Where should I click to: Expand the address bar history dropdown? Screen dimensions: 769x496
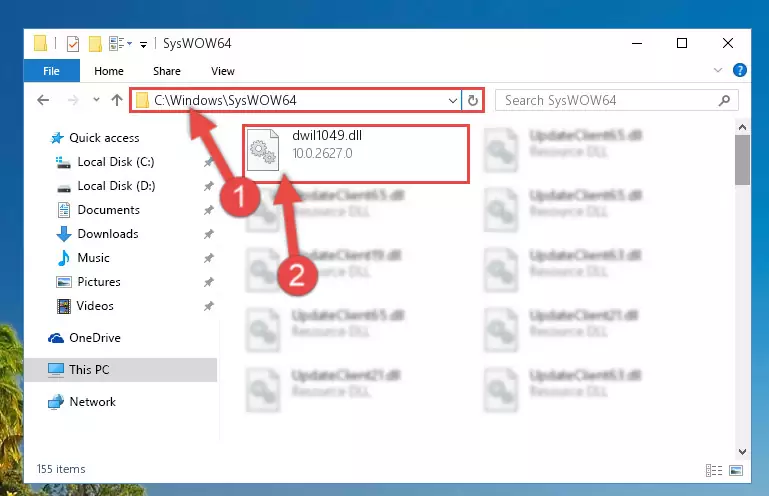coord(453,101)
